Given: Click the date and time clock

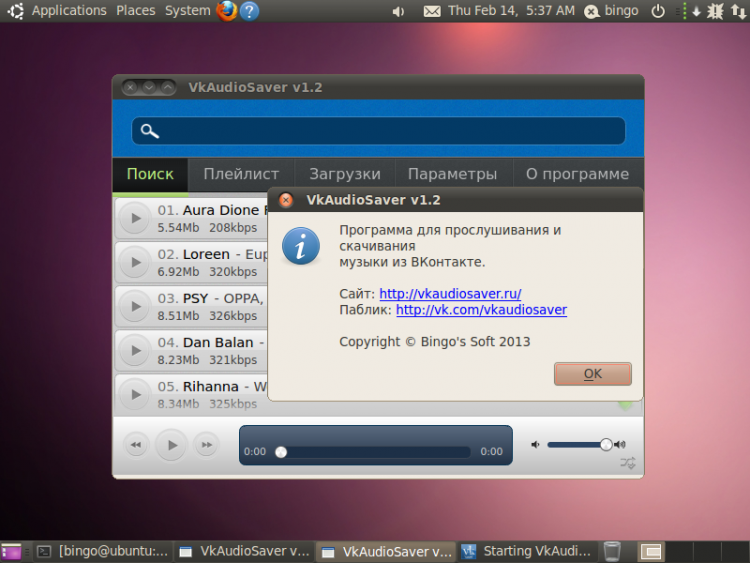Looking at the screenshot, I should [x=511, y=11].
